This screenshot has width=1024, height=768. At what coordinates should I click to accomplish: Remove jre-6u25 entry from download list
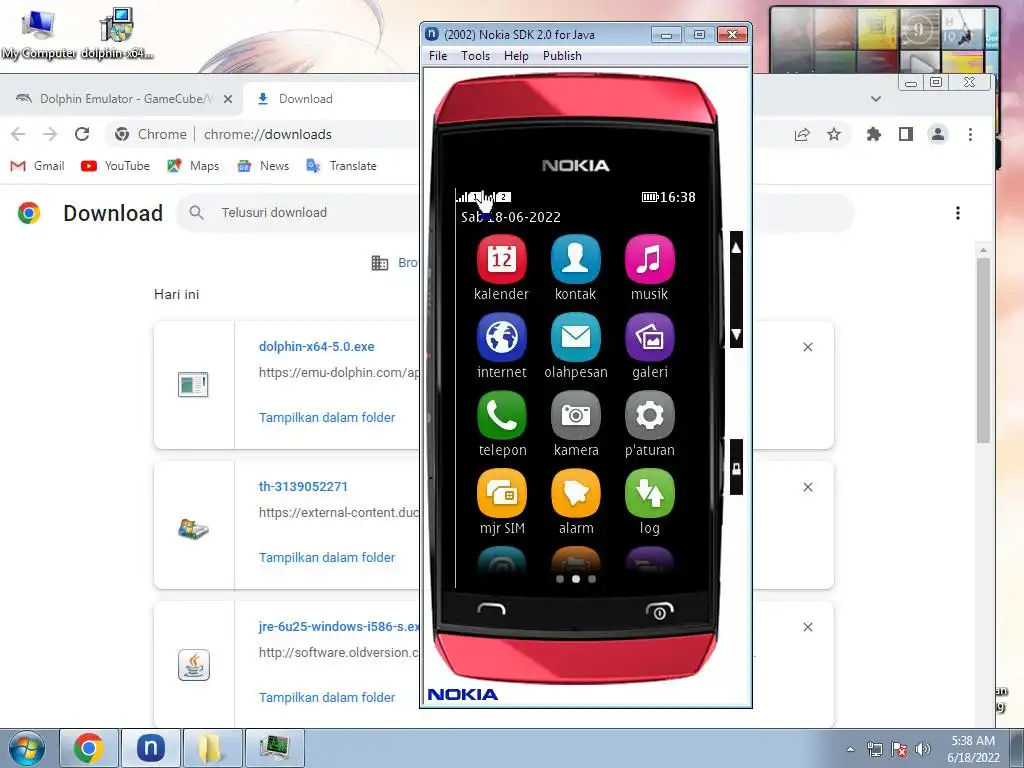[808, 627]
